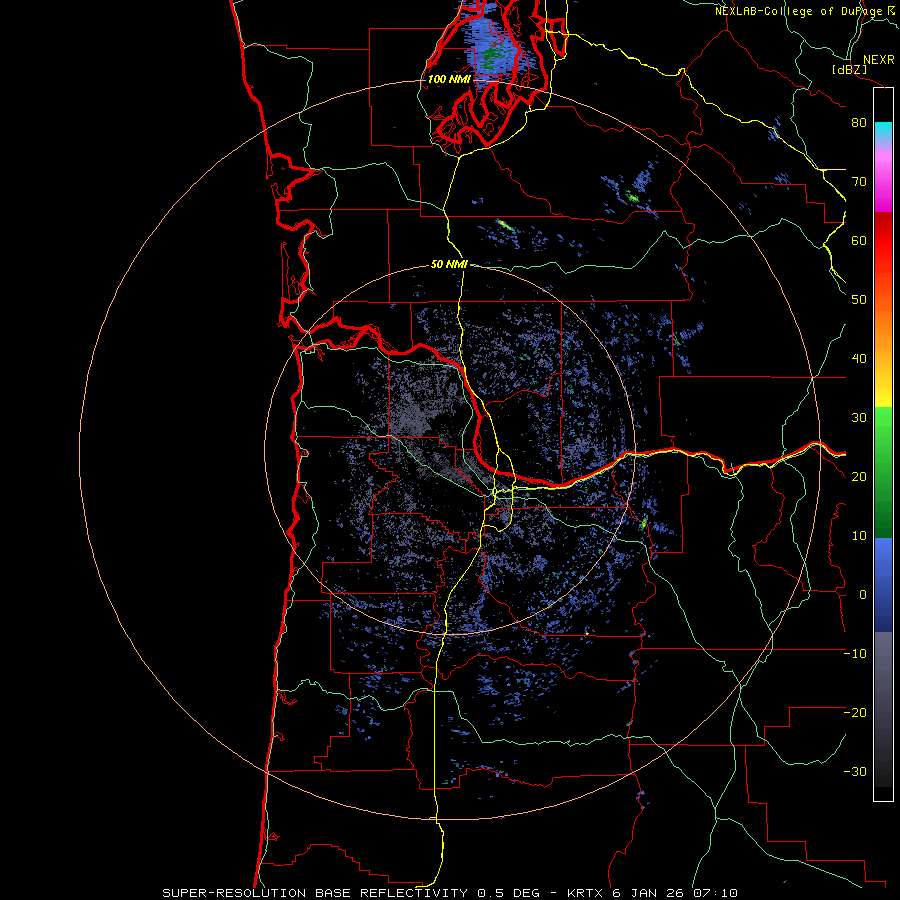
Task: Click the bright green band of color bar
Action: [883, 426]
